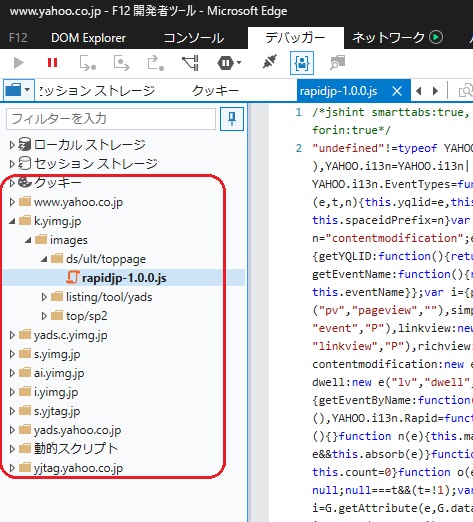Expand the ai.yimg.jp folder
The height and width of the screenshot is (522, 473).
tap(12, 373)
